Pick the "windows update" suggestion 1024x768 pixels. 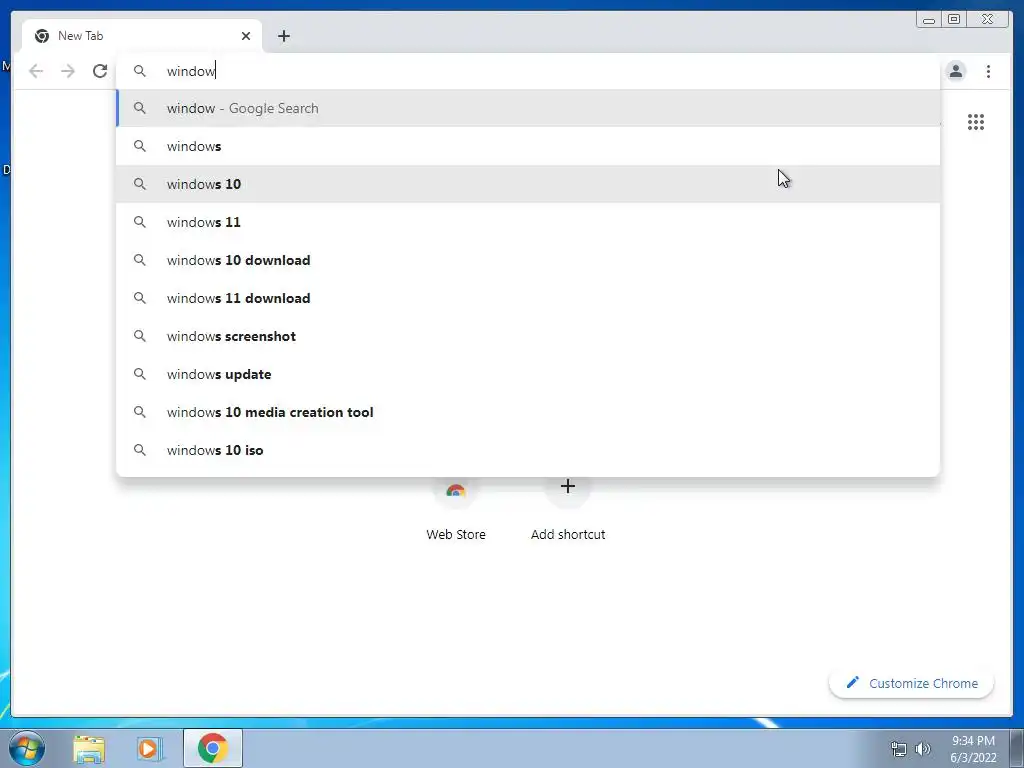pos(528,374)
